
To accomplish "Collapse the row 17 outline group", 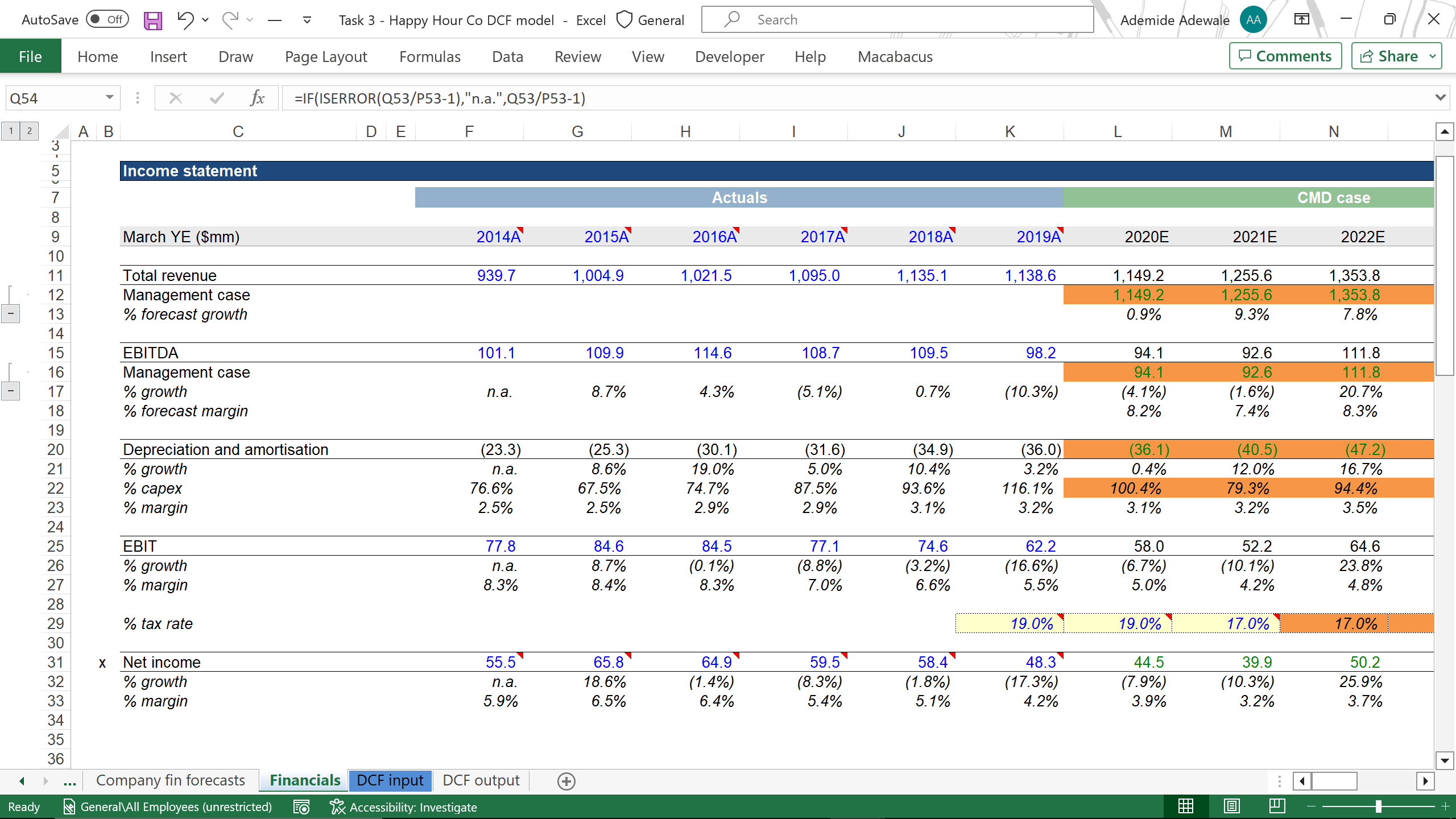I will click(x=11, y=391).
